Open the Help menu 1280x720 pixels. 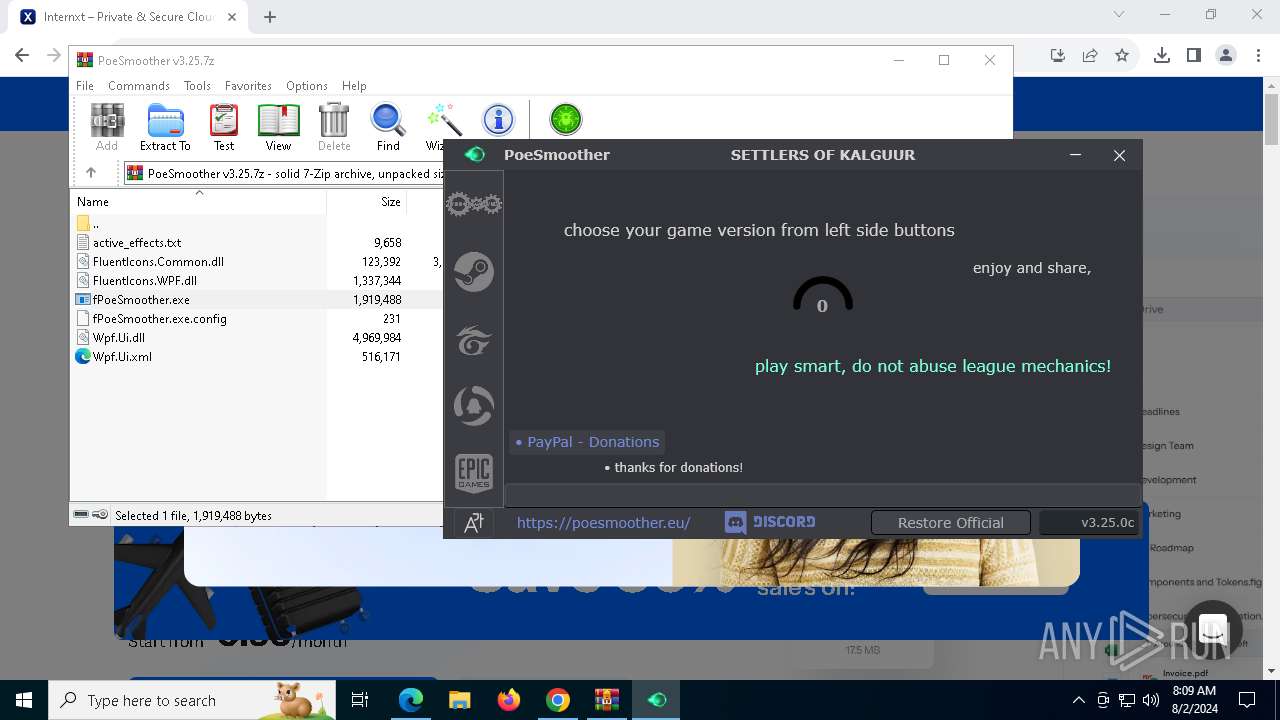pos(354,86)
